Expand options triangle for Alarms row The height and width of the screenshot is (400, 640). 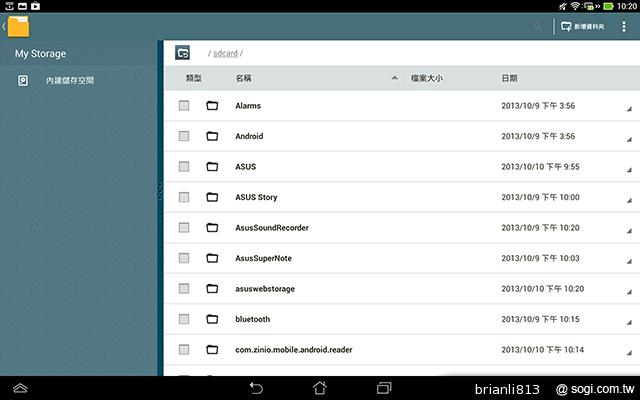click(629, 109)
